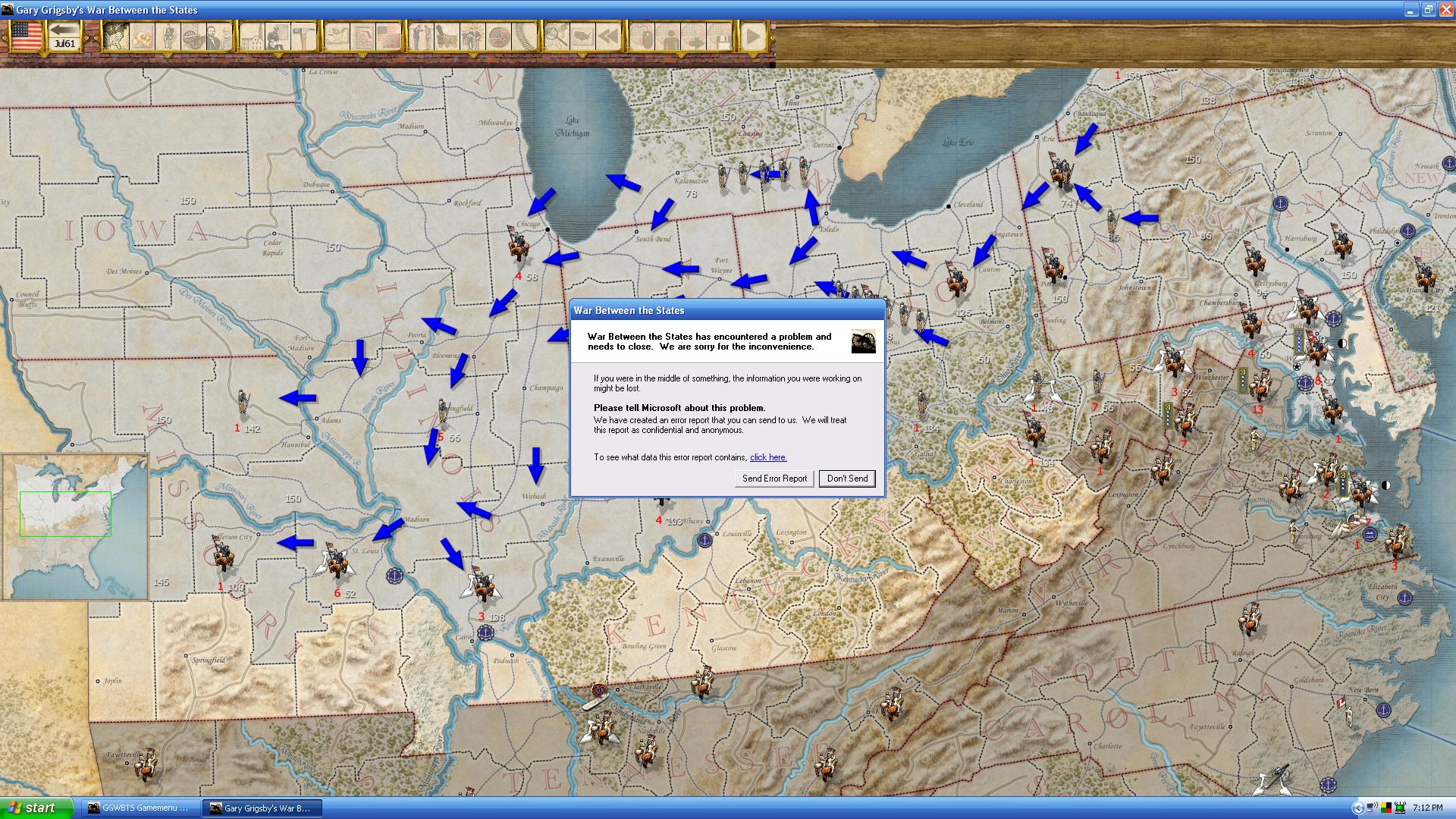Select the army unit near Cairo
The height and width of the screenshot is (819, 1456).
click(x=480, y=584)
